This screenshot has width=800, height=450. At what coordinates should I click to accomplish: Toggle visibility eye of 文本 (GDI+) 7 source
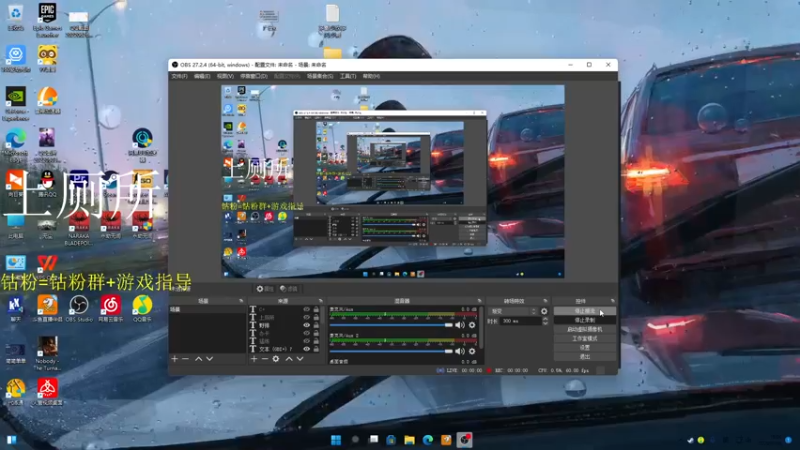pyautogui.click(x=306, y=349)
